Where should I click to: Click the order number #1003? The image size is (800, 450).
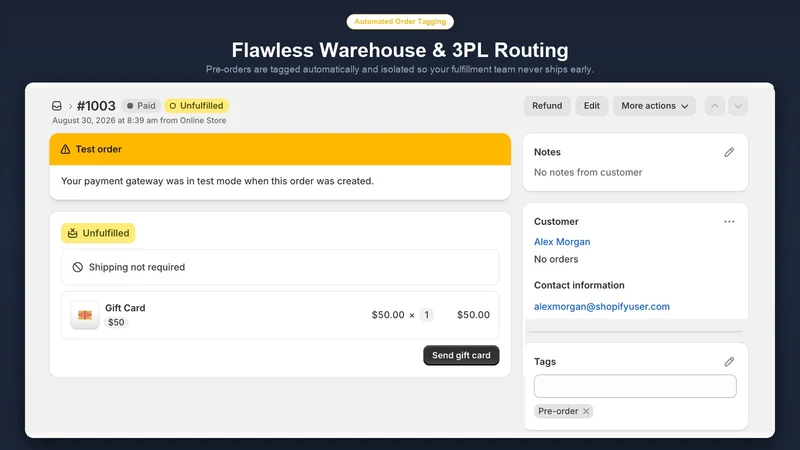click(x=96, y=106)
